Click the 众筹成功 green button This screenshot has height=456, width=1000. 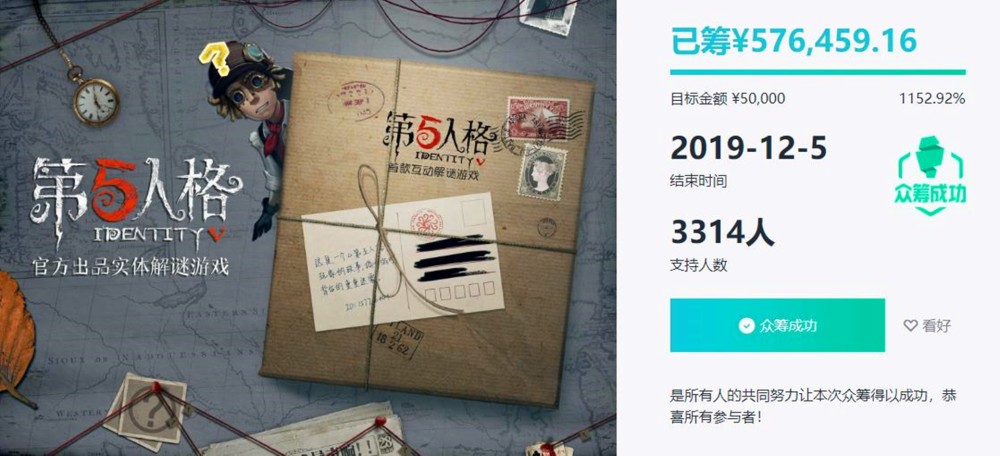pyautogui.click(x=777, y=325)
